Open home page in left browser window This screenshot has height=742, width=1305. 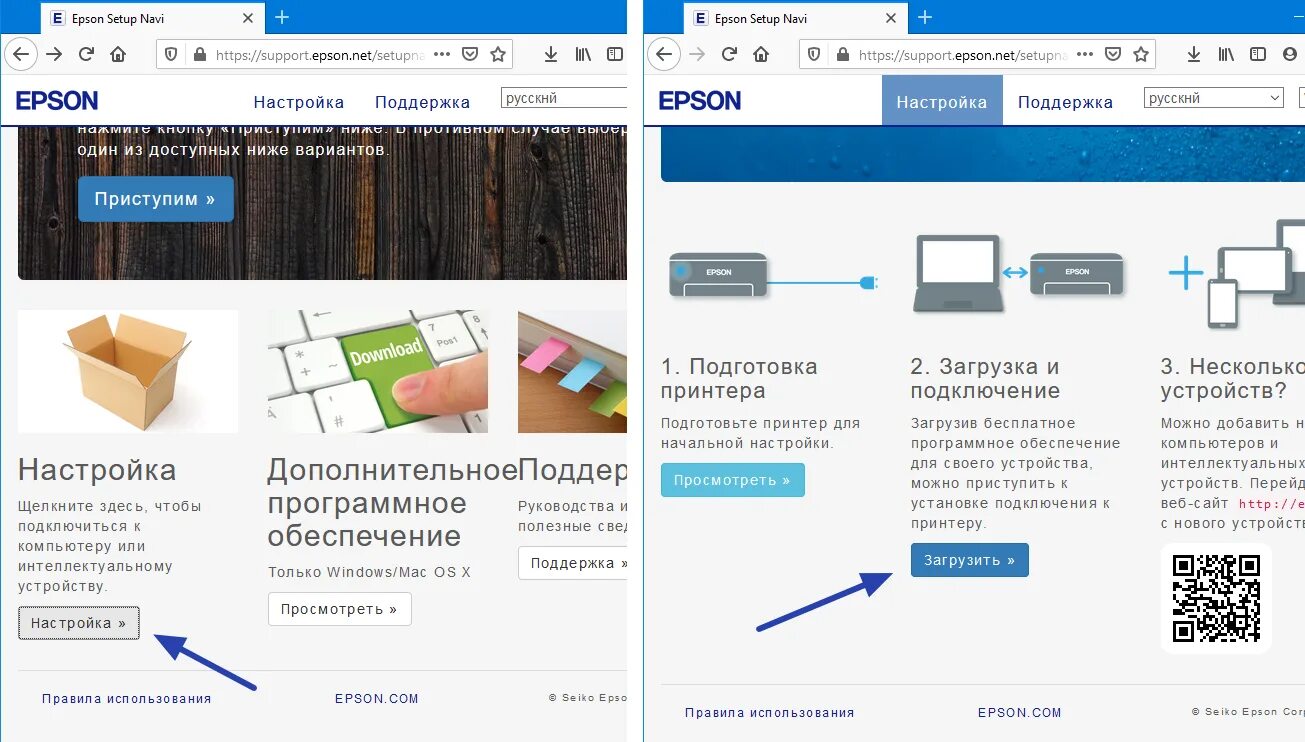(118, 54)
